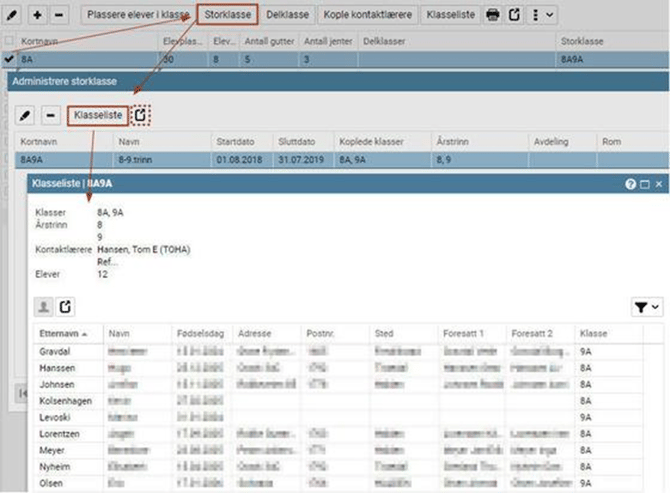Open the Delklasse toolbar item
This screenshot has height=493, width=670.
click(x=288, y=15)
